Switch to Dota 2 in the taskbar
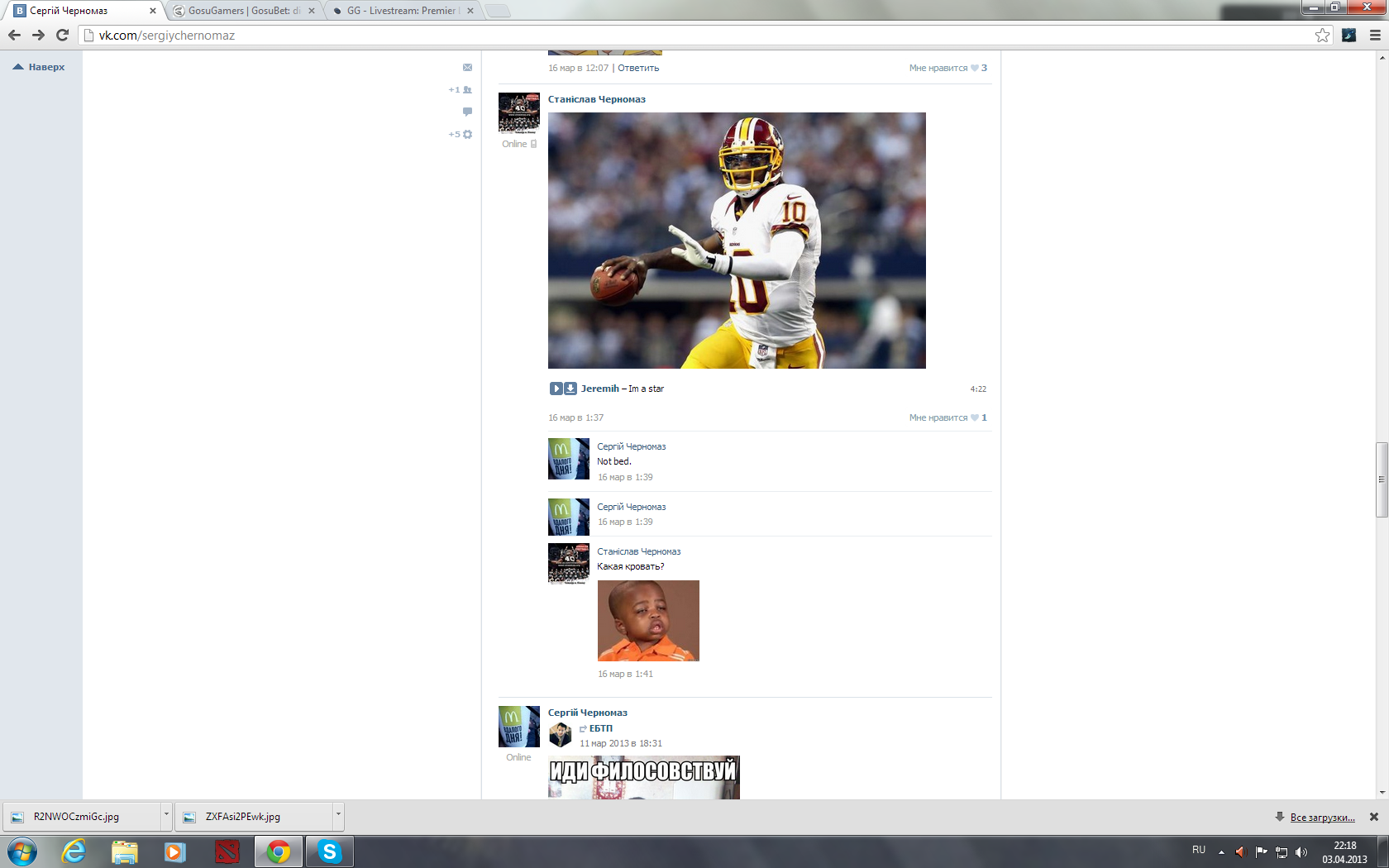 tap(227, 851)
